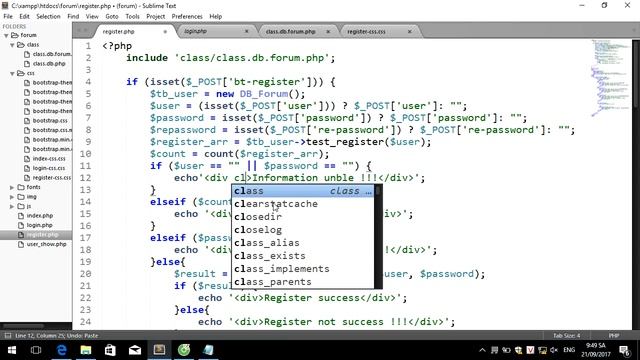Image resolution: width=640 pixels, height=360 pixels.
Task: Choose 'class' autocomplete suggestion
Action: click(303, 191)
